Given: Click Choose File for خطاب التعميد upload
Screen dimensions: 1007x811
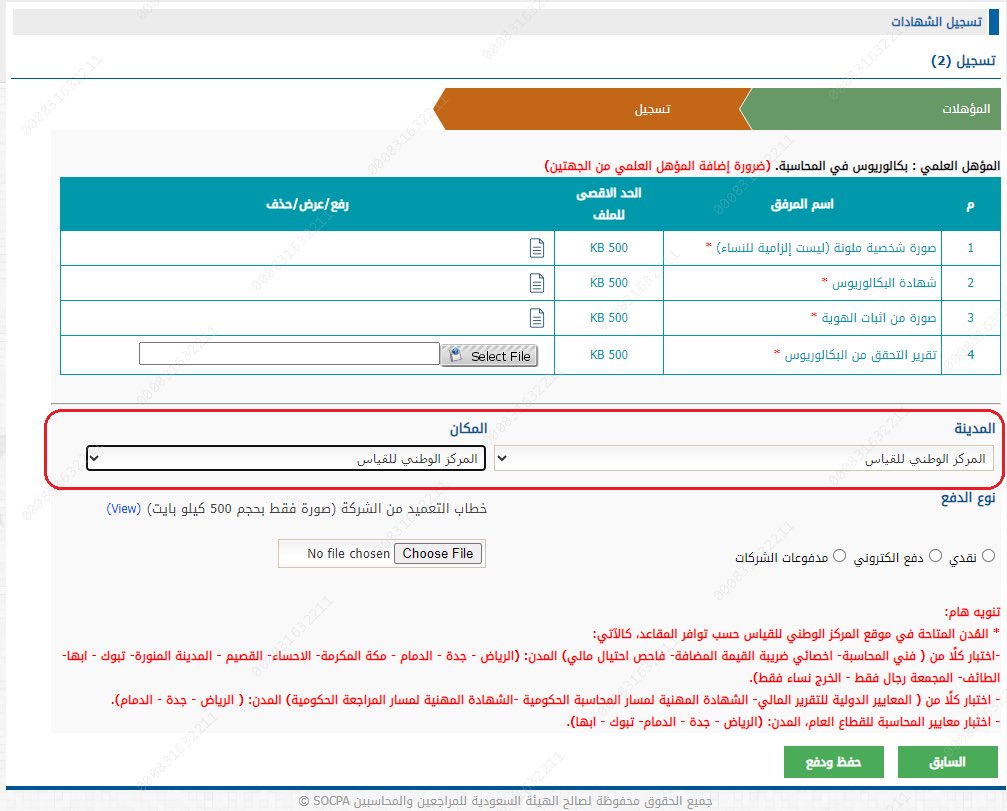Looking at the screenshot, I should [x=438, y=553].
